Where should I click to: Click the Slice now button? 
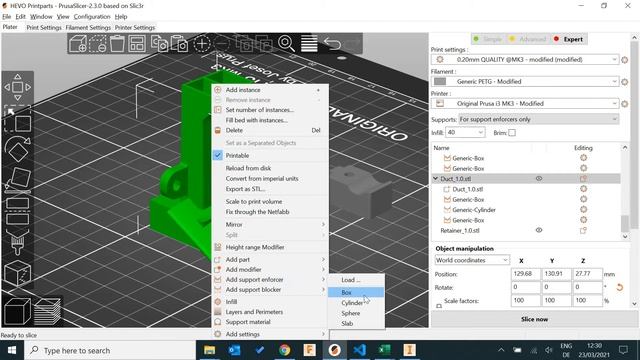tap(534, 319)
